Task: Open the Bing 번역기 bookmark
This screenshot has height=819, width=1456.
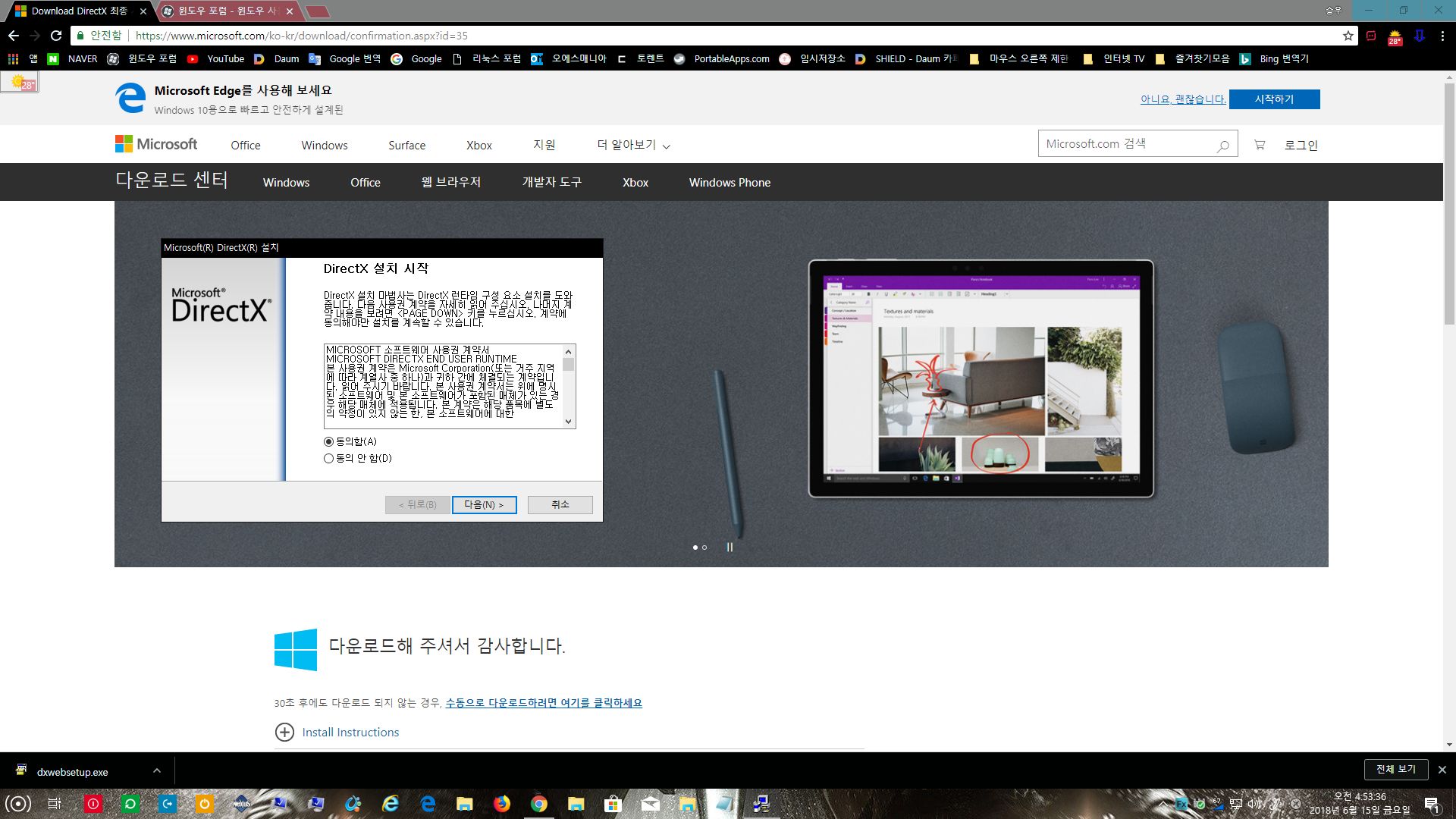Action: coord(1274,58)
